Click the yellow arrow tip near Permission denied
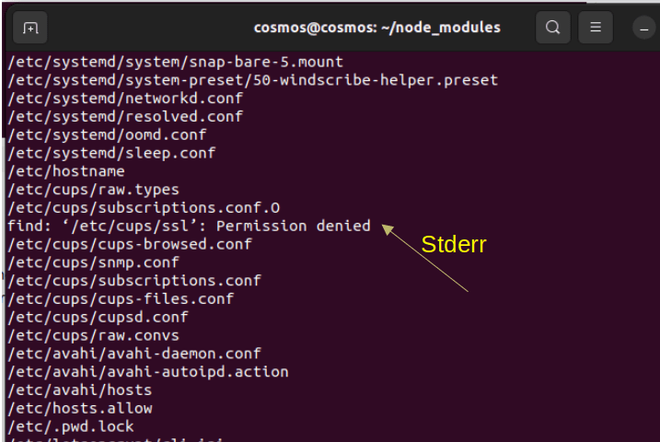Viewport: 660px width, 442px height. [x=386, y=229]
